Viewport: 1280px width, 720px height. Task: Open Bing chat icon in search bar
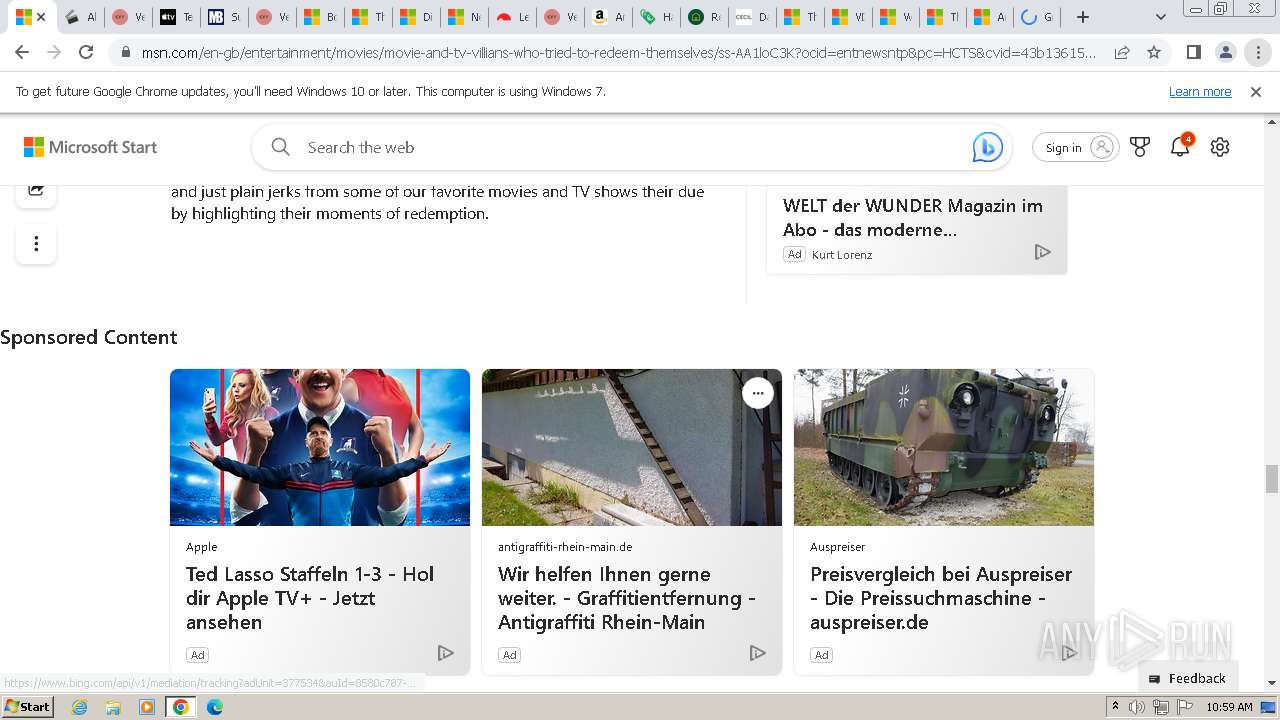(987, 147)
